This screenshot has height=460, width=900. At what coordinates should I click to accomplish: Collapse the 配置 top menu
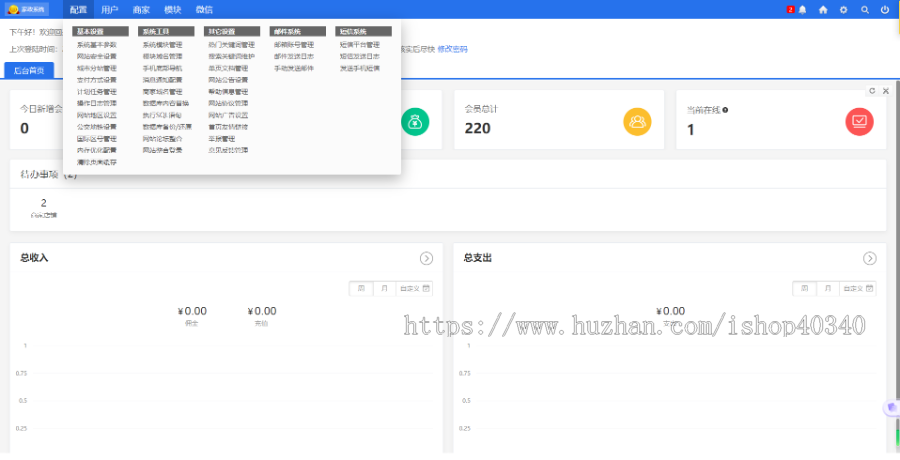pos(78,9)
